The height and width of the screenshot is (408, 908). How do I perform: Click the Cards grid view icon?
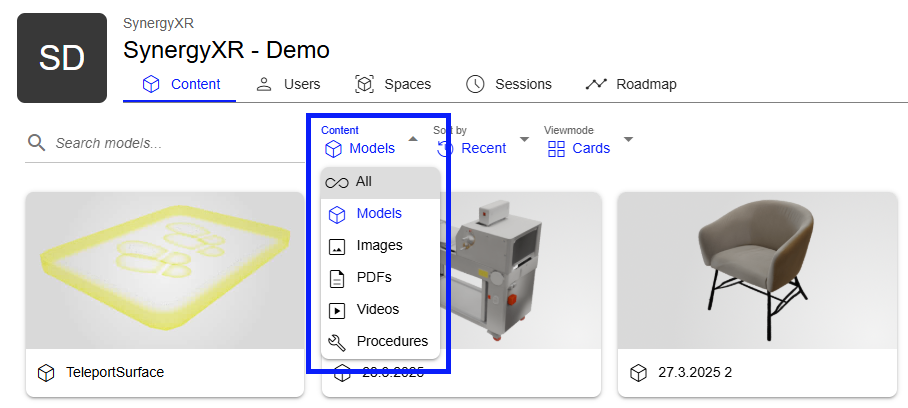click(x=556, y=149)
